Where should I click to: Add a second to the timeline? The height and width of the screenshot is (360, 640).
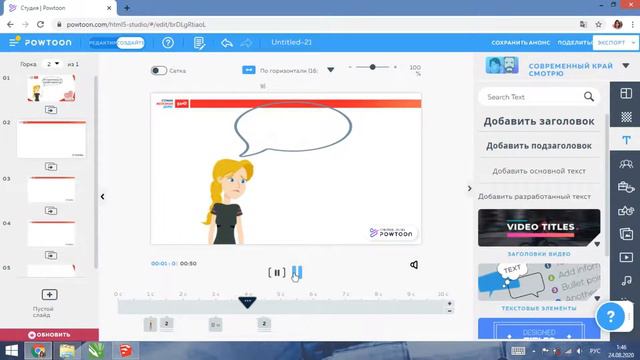point(449,303)
